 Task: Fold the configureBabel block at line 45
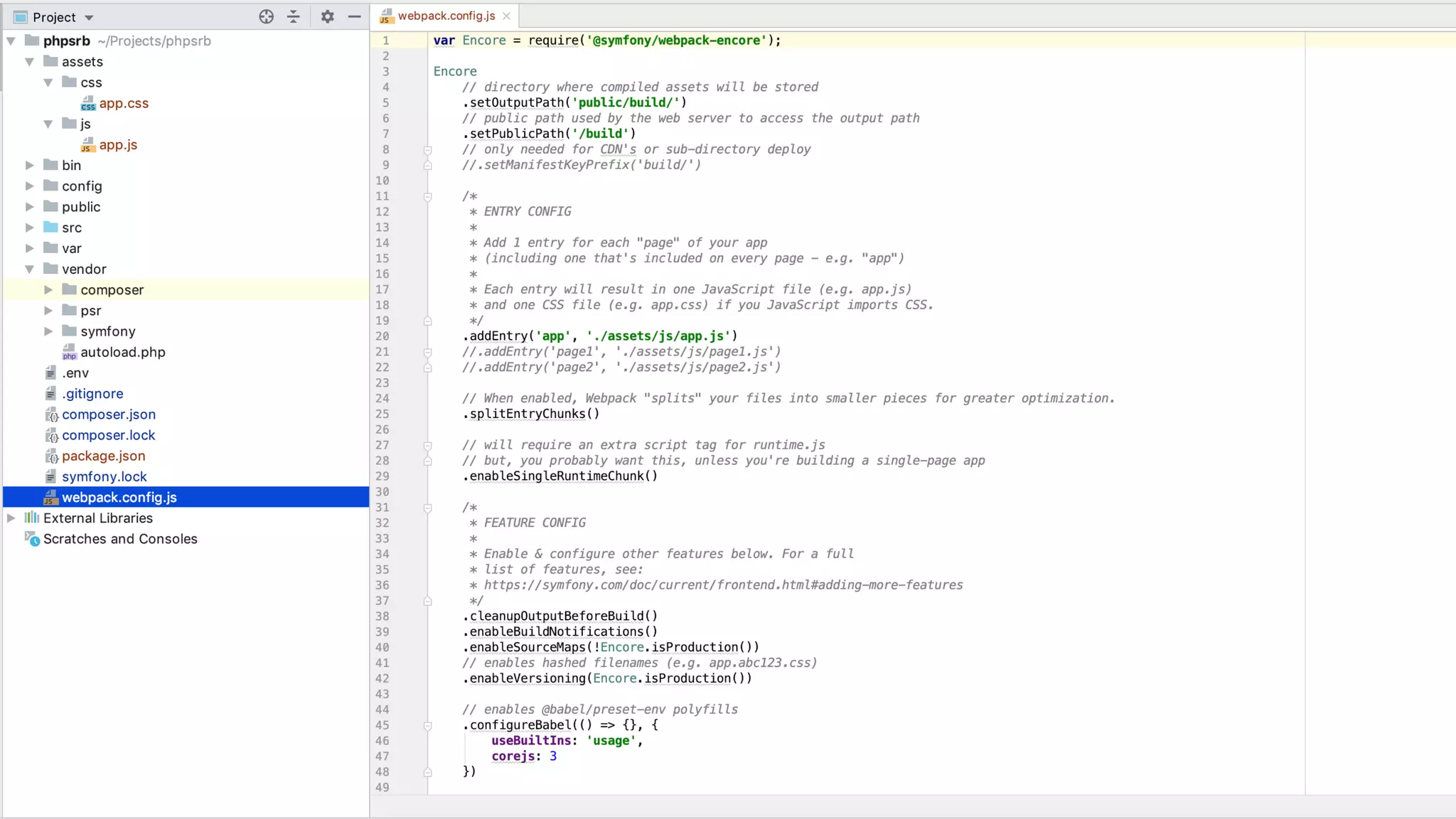(x=428, y=726)
